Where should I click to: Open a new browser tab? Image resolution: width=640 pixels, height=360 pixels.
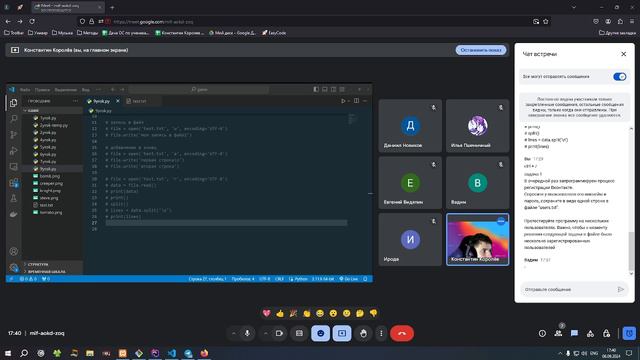112,7
